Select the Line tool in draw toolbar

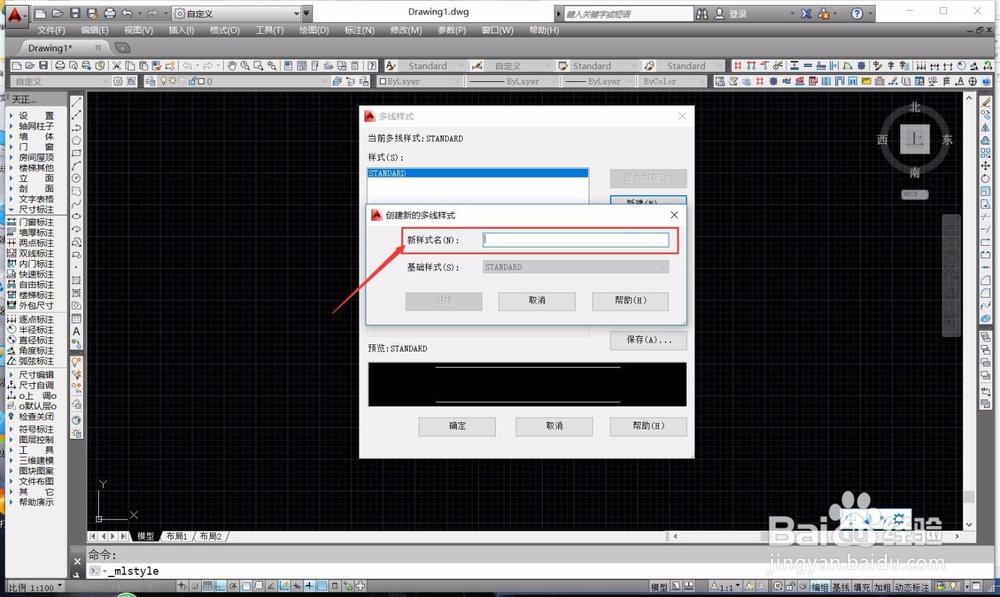click(x=77, y=102)
